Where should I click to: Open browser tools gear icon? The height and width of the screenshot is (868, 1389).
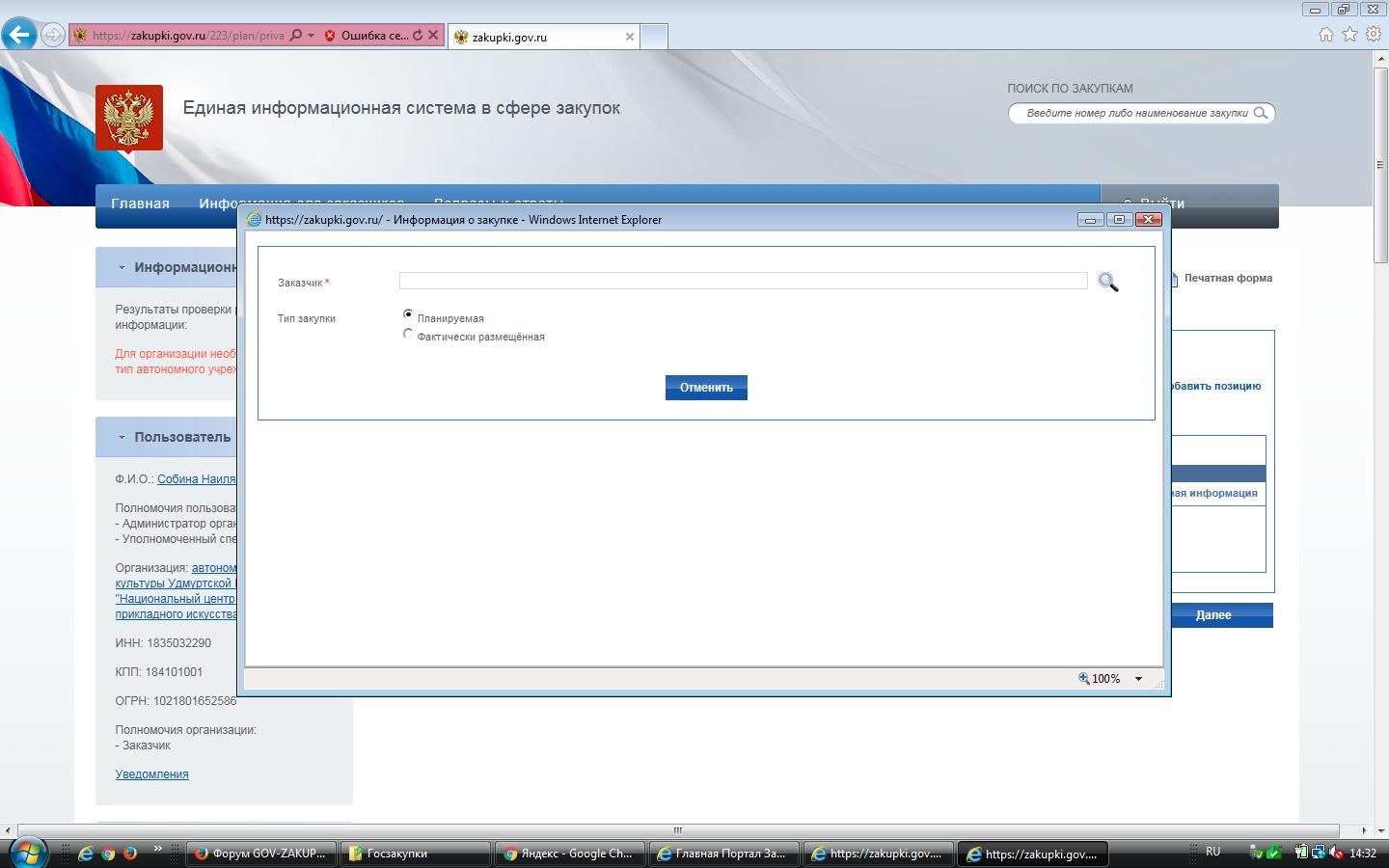[x=1374, y=35]
